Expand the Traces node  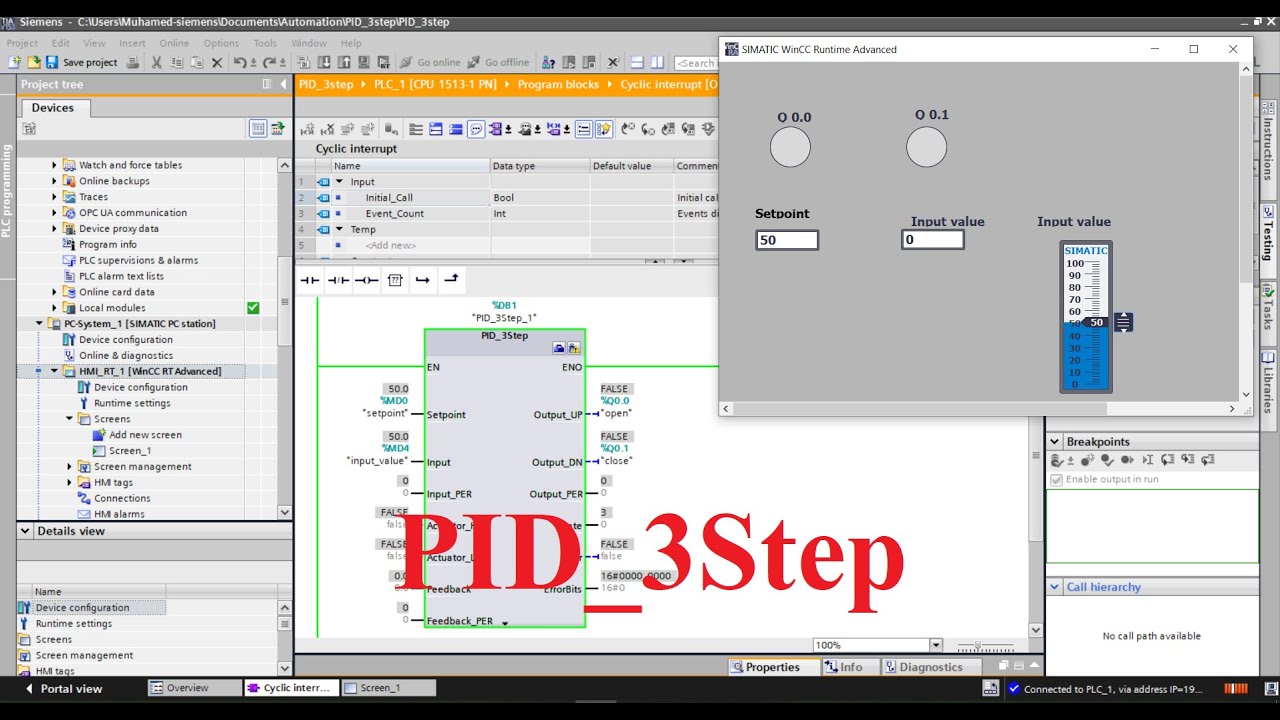point(55,197)
